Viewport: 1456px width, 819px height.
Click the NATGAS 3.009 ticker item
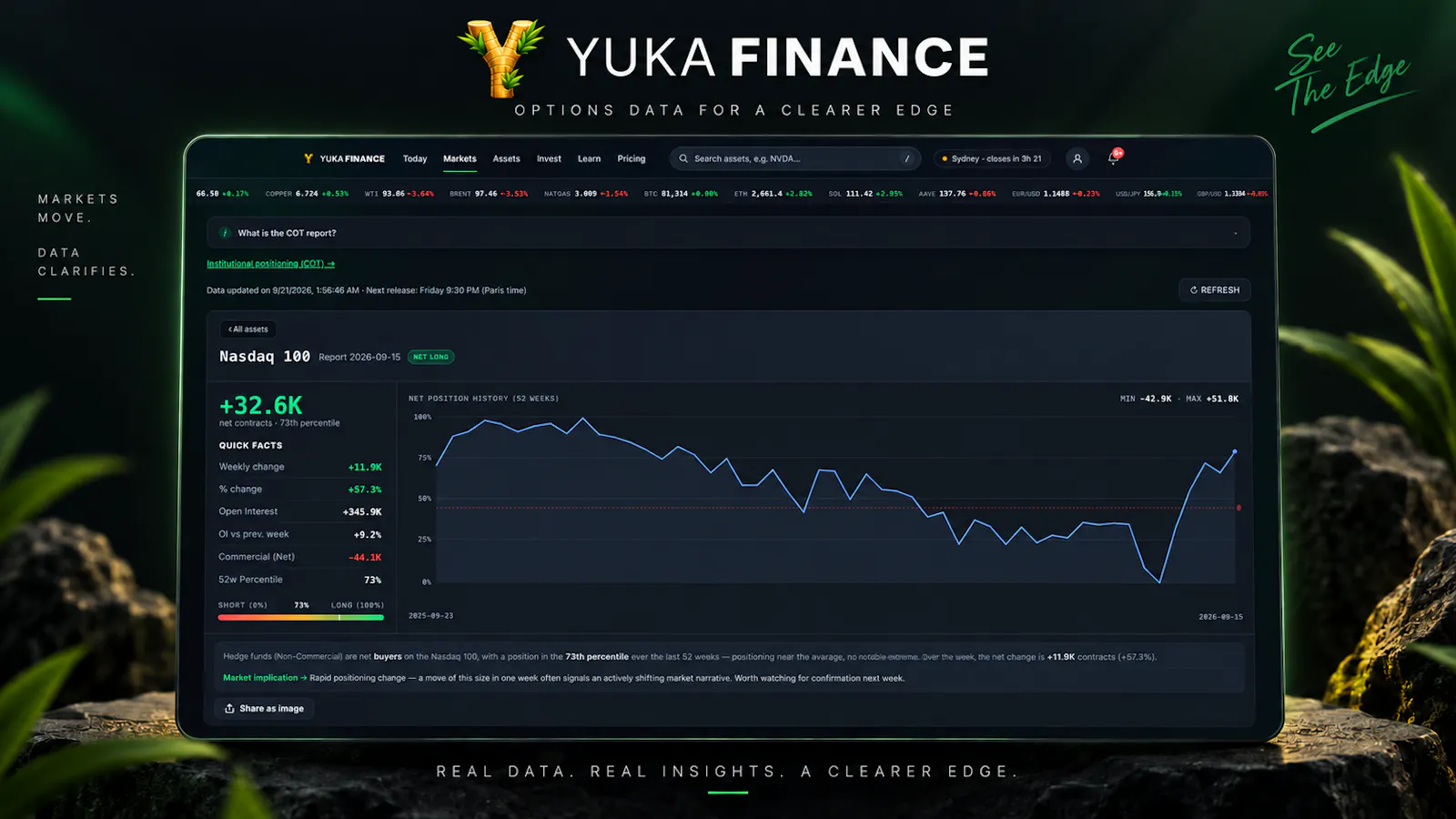point(586,194)
